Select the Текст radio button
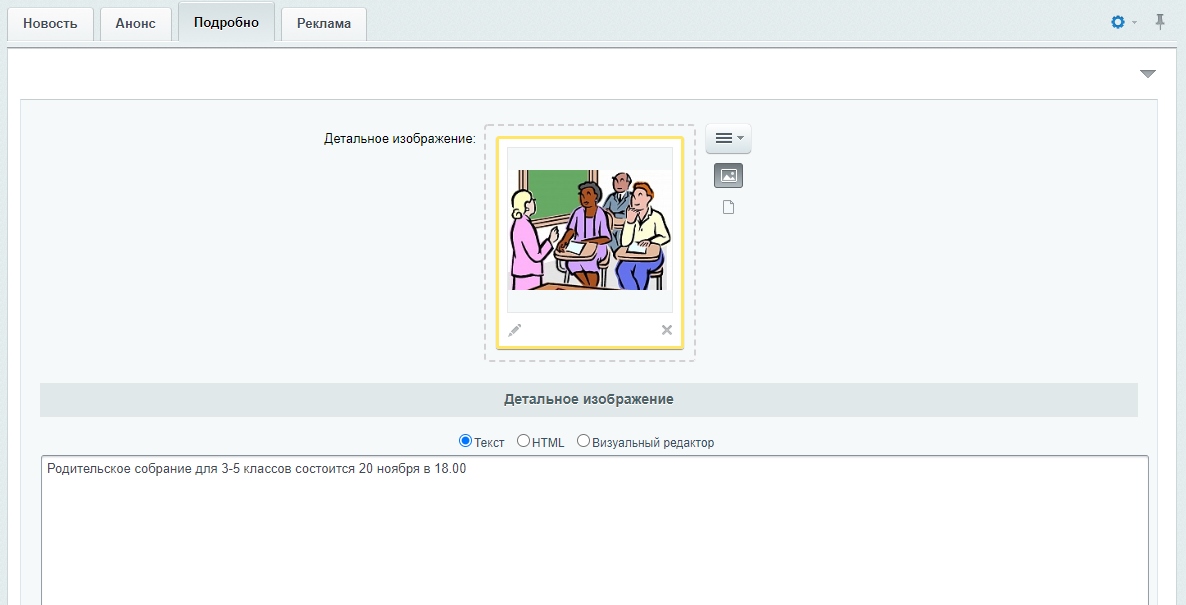 coord(465,441)
